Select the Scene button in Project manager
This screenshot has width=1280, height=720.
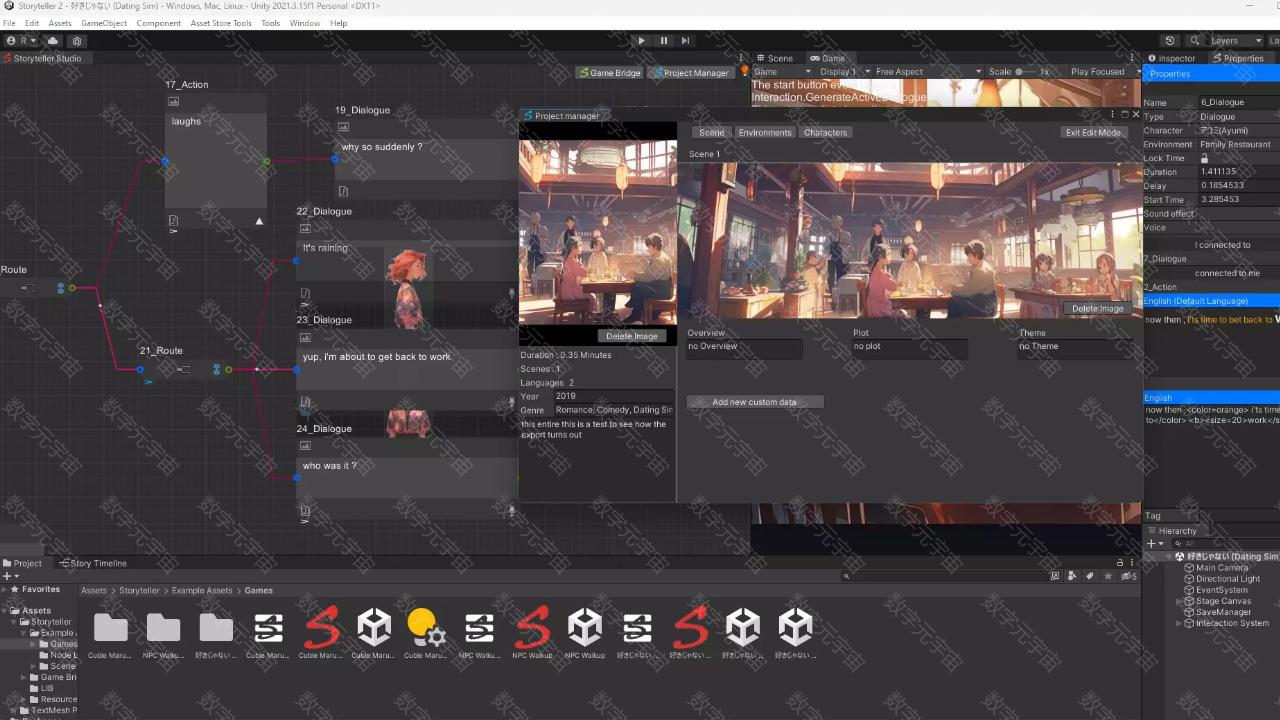pyautogui.click(x=711, y=132)
